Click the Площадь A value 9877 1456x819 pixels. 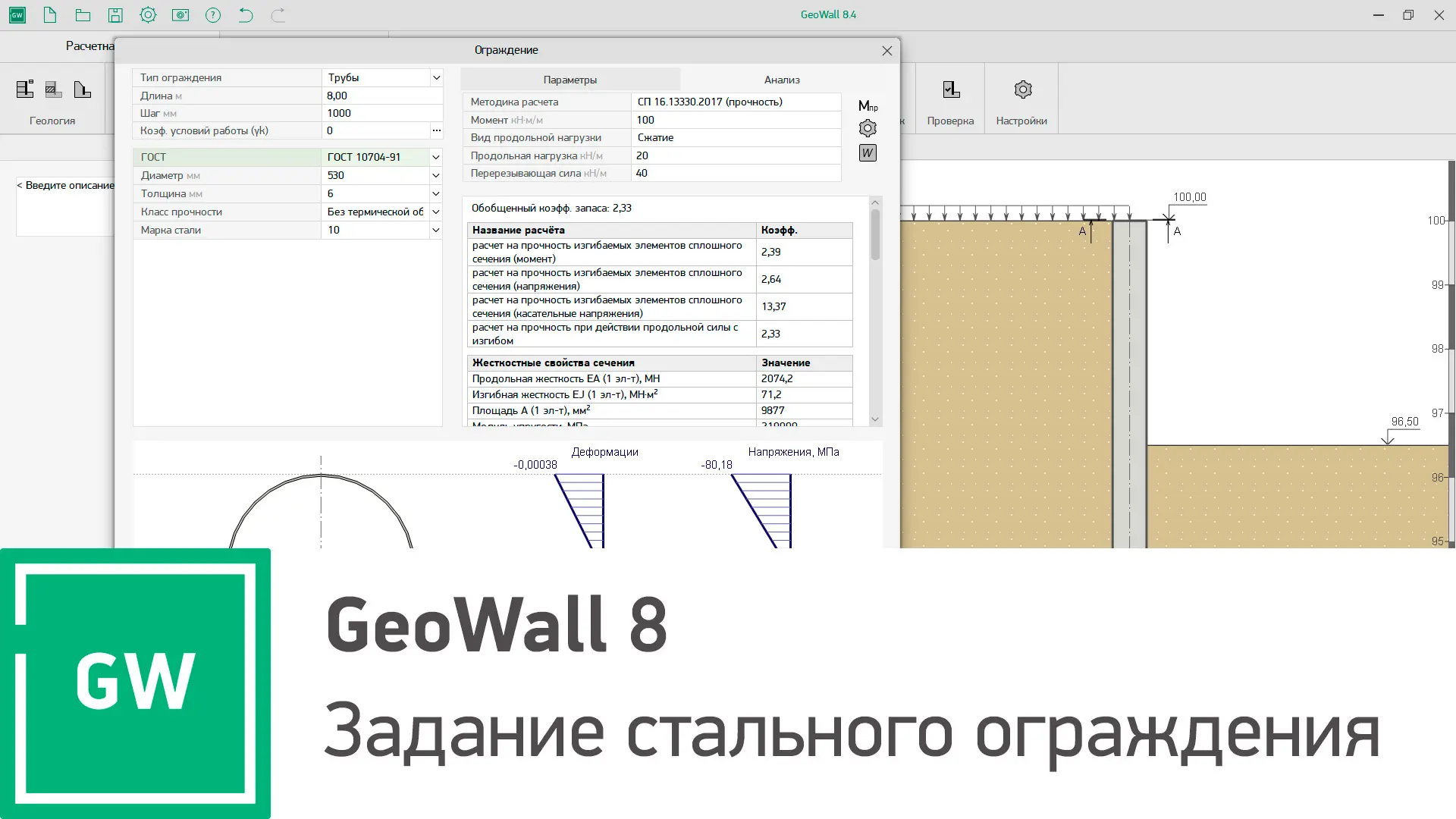804,410
